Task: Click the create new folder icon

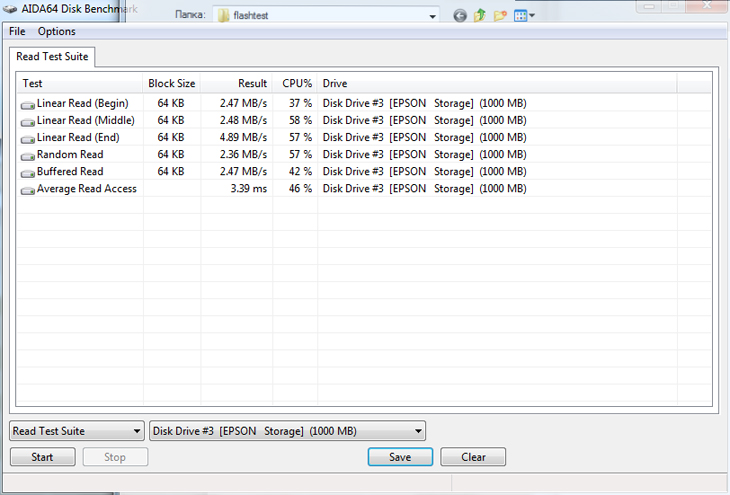Action: [x=500, y=15]
